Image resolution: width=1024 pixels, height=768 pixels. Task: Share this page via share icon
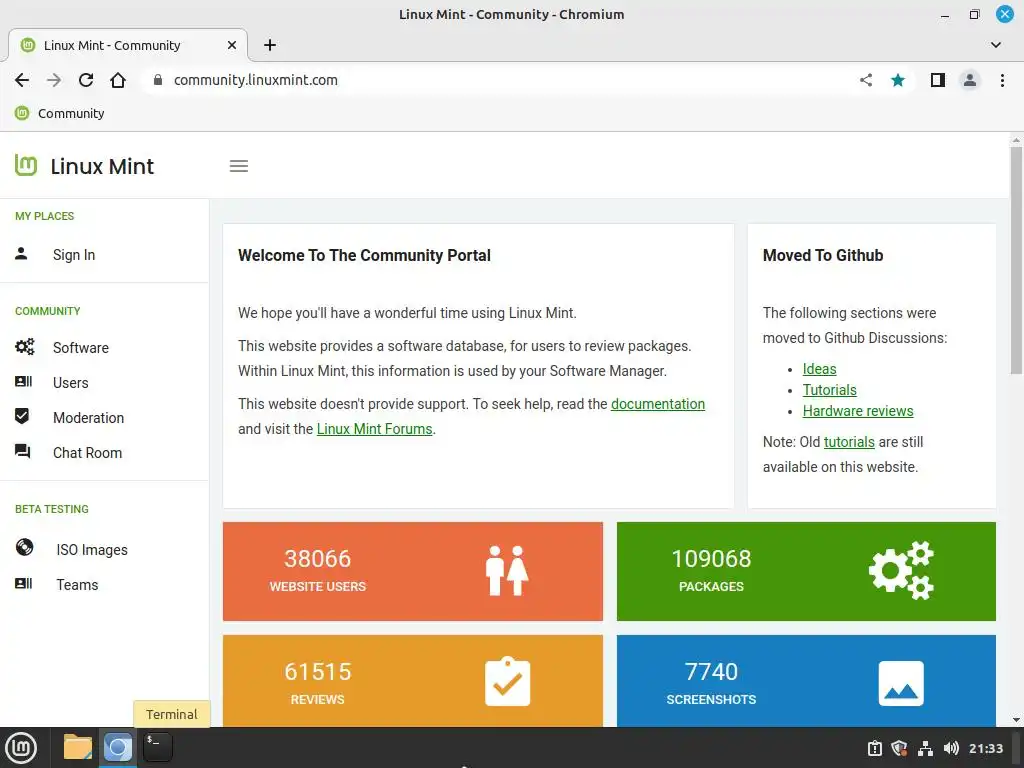point(866,80)
